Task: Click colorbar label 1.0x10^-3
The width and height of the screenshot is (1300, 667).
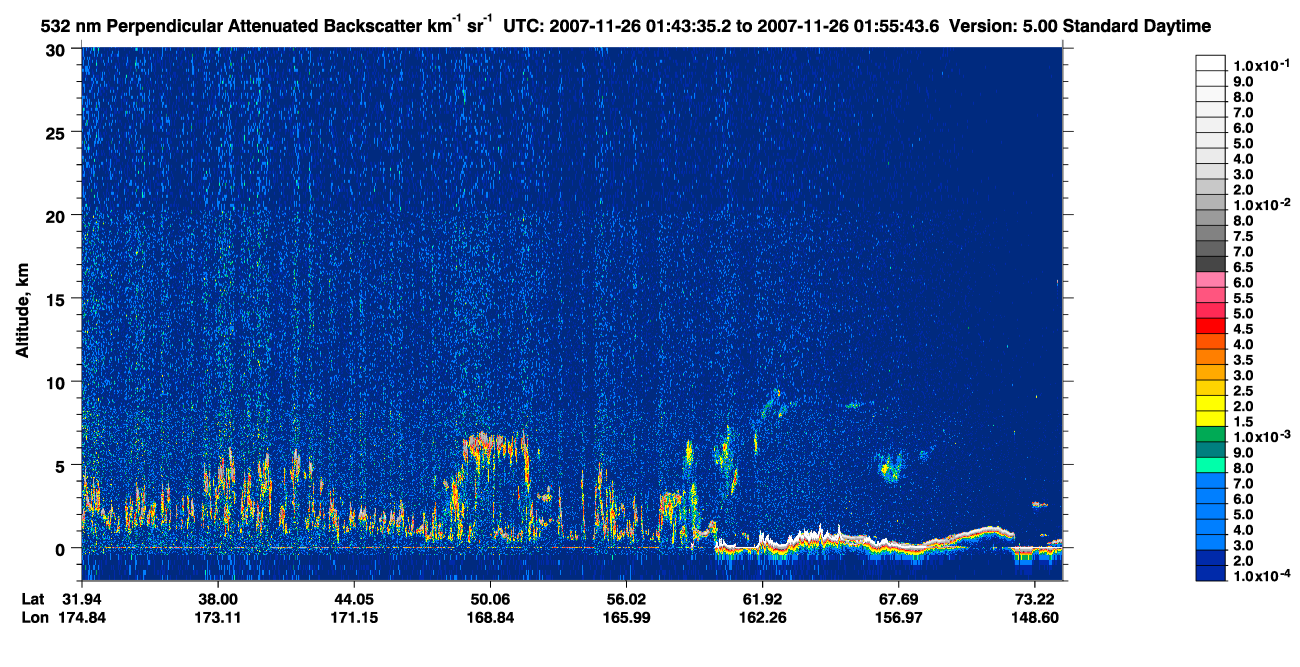Action: click(1261, 437)
